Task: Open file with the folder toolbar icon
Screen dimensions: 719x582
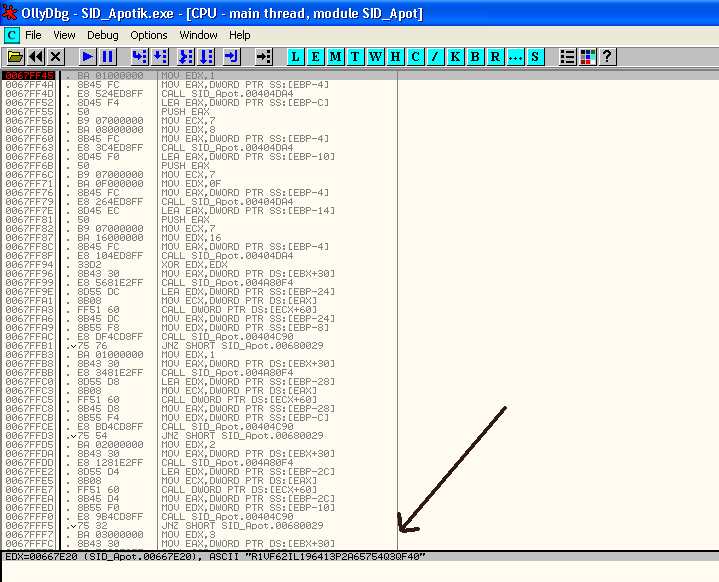Action: coord(15,57)
